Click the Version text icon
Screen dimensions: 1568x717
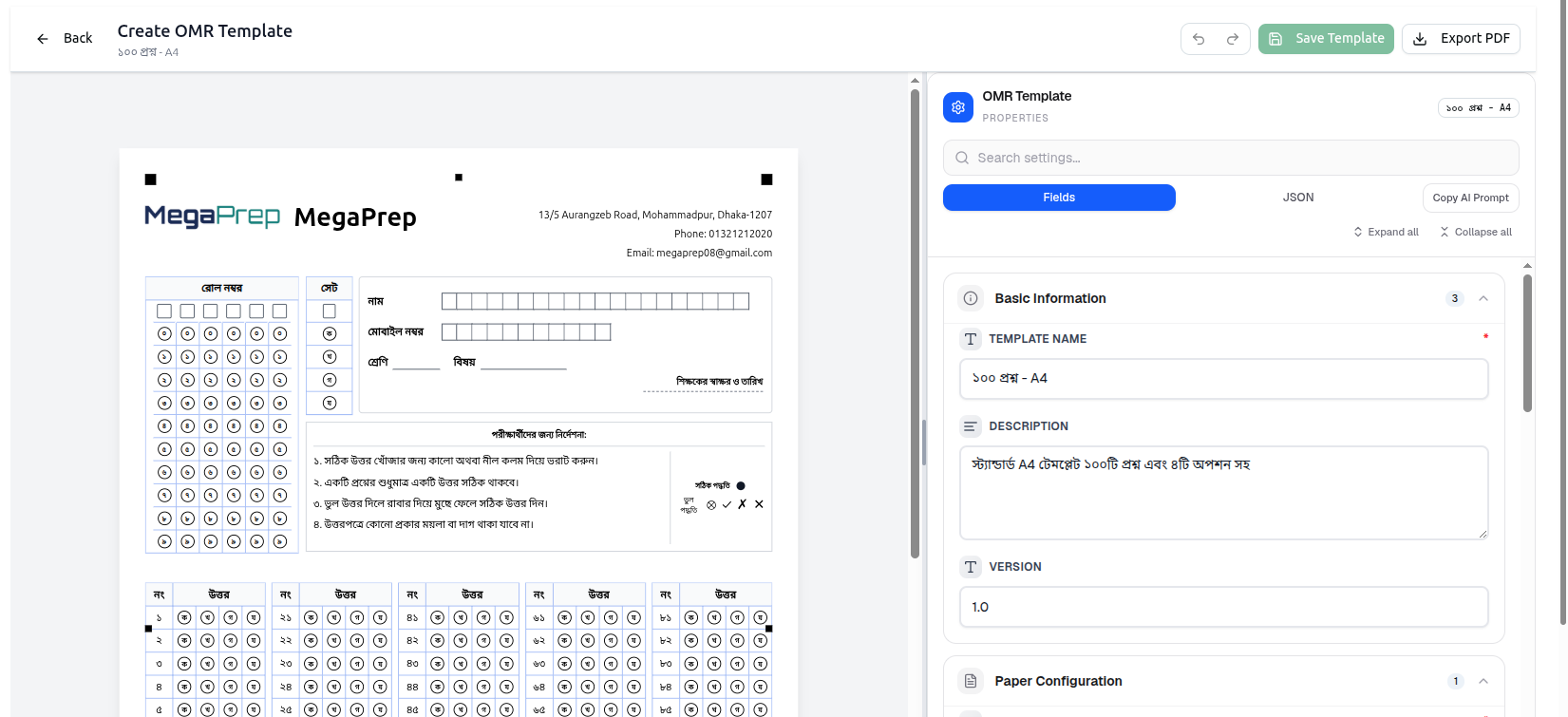(x=971, y=567)
